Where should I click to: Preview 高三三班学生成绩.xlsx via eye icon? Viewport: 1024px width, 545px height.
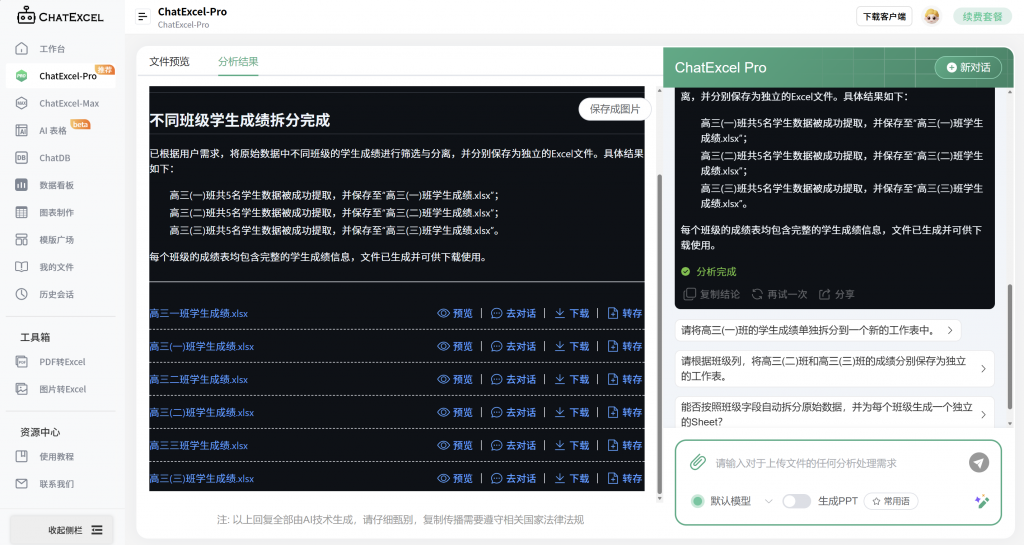coord(443,445)
